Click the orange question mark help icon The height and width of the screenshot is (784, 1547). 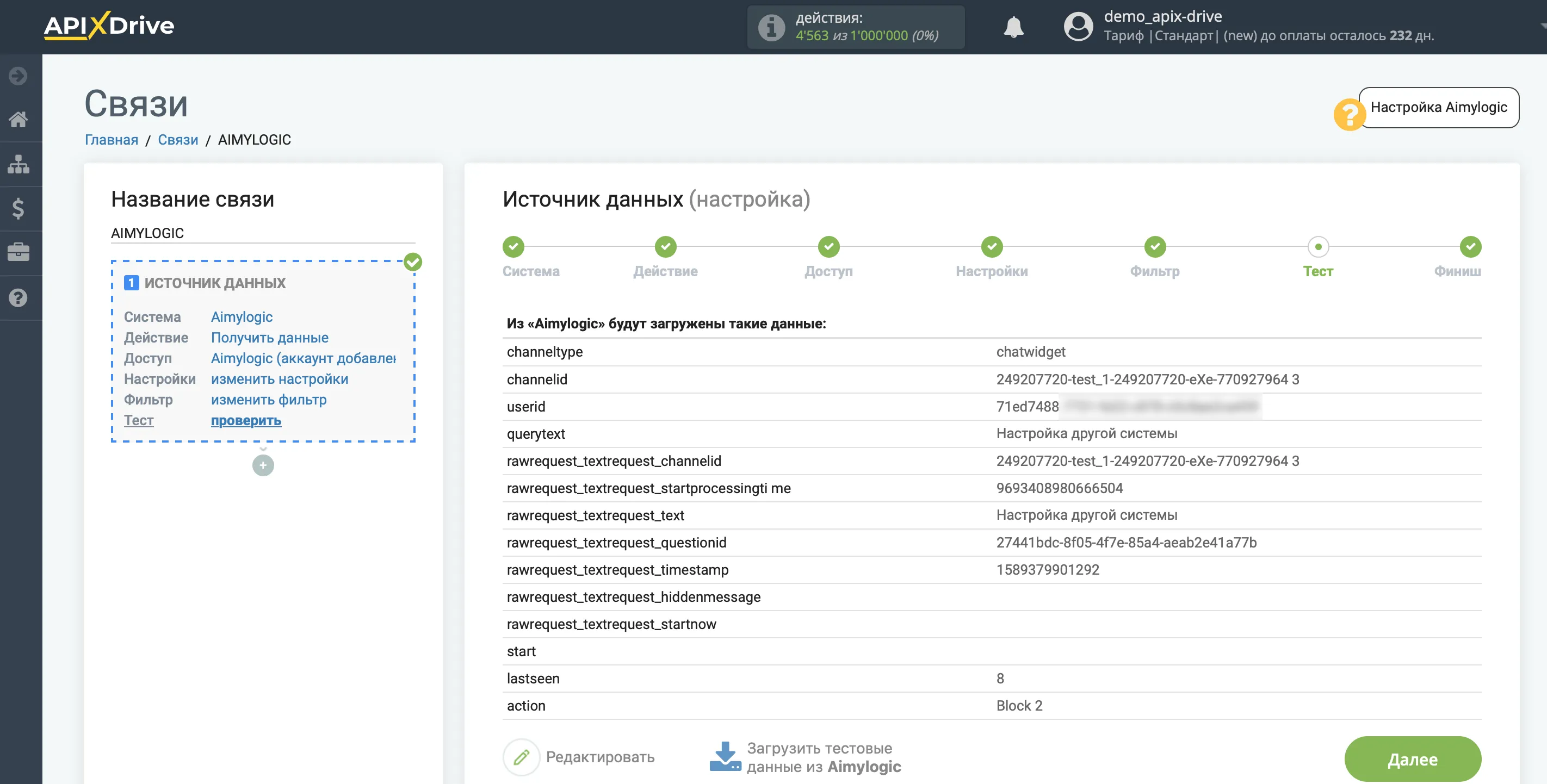pos(1350,114)
